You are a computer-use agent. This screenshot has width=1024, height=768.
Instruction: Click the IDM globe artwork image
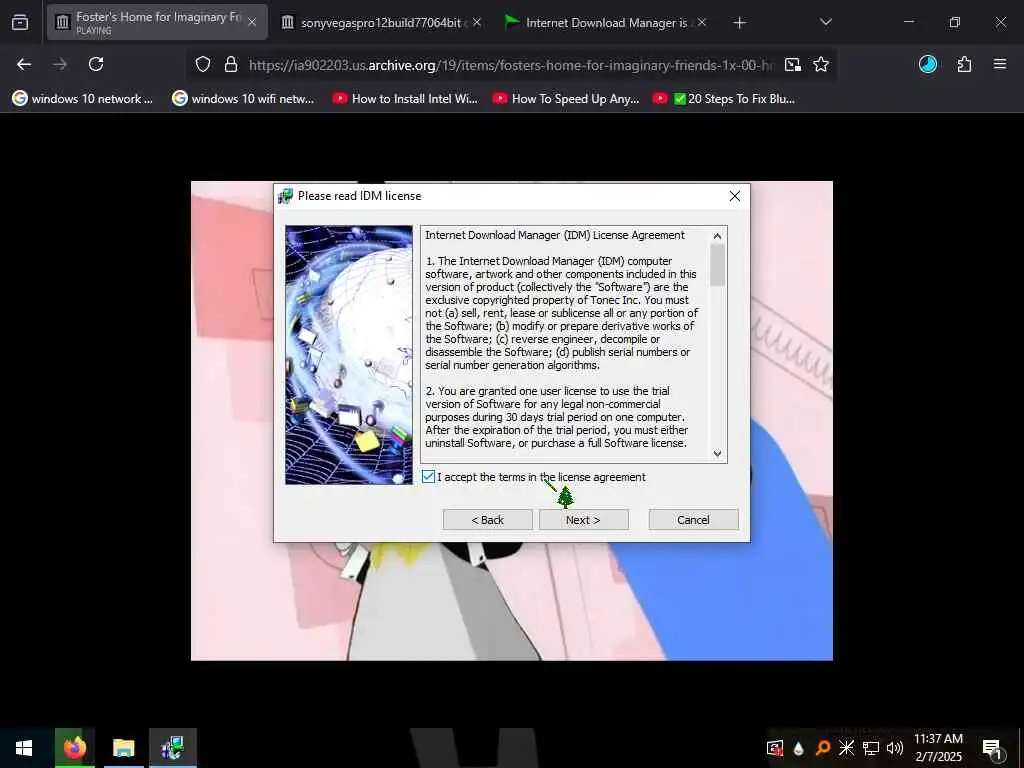click(349, 355)
